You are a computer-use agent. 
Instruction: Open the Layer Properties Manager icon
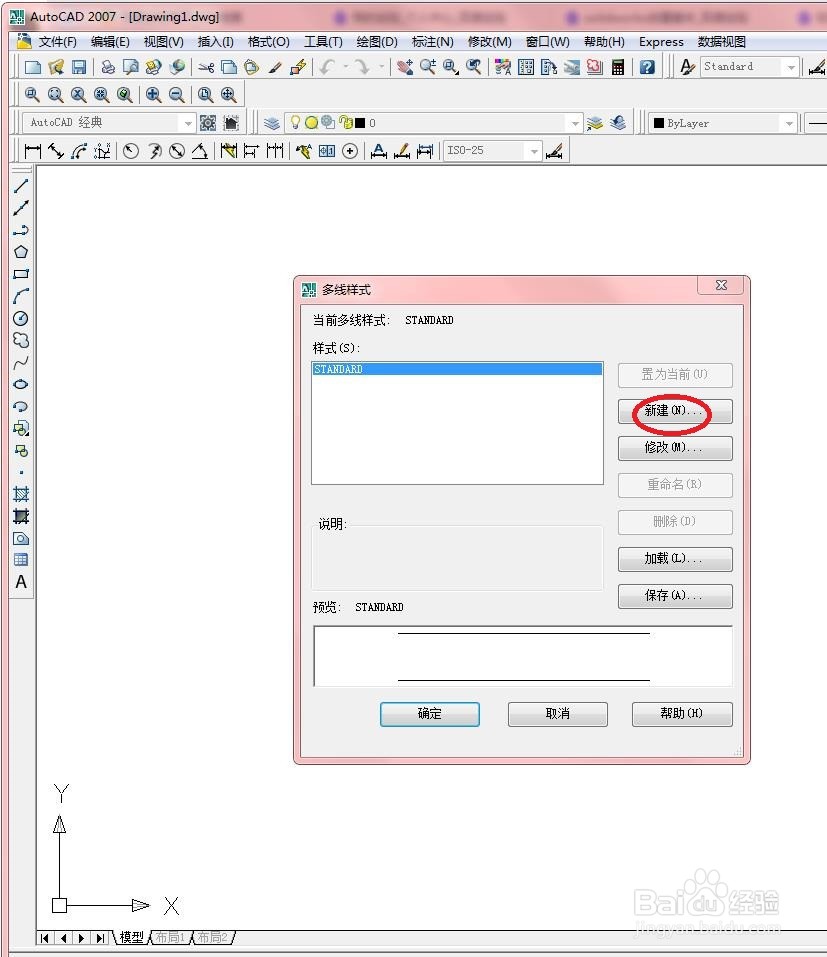[272, 123]
